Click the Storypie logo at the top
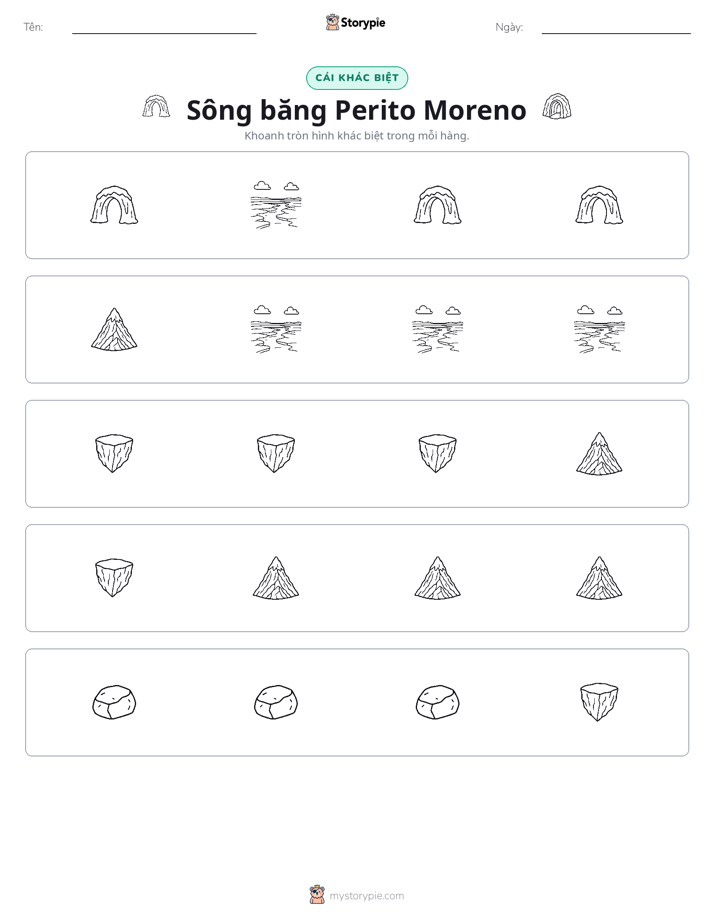This screenshot has width=714, height=924. click(x=356, y=22)
